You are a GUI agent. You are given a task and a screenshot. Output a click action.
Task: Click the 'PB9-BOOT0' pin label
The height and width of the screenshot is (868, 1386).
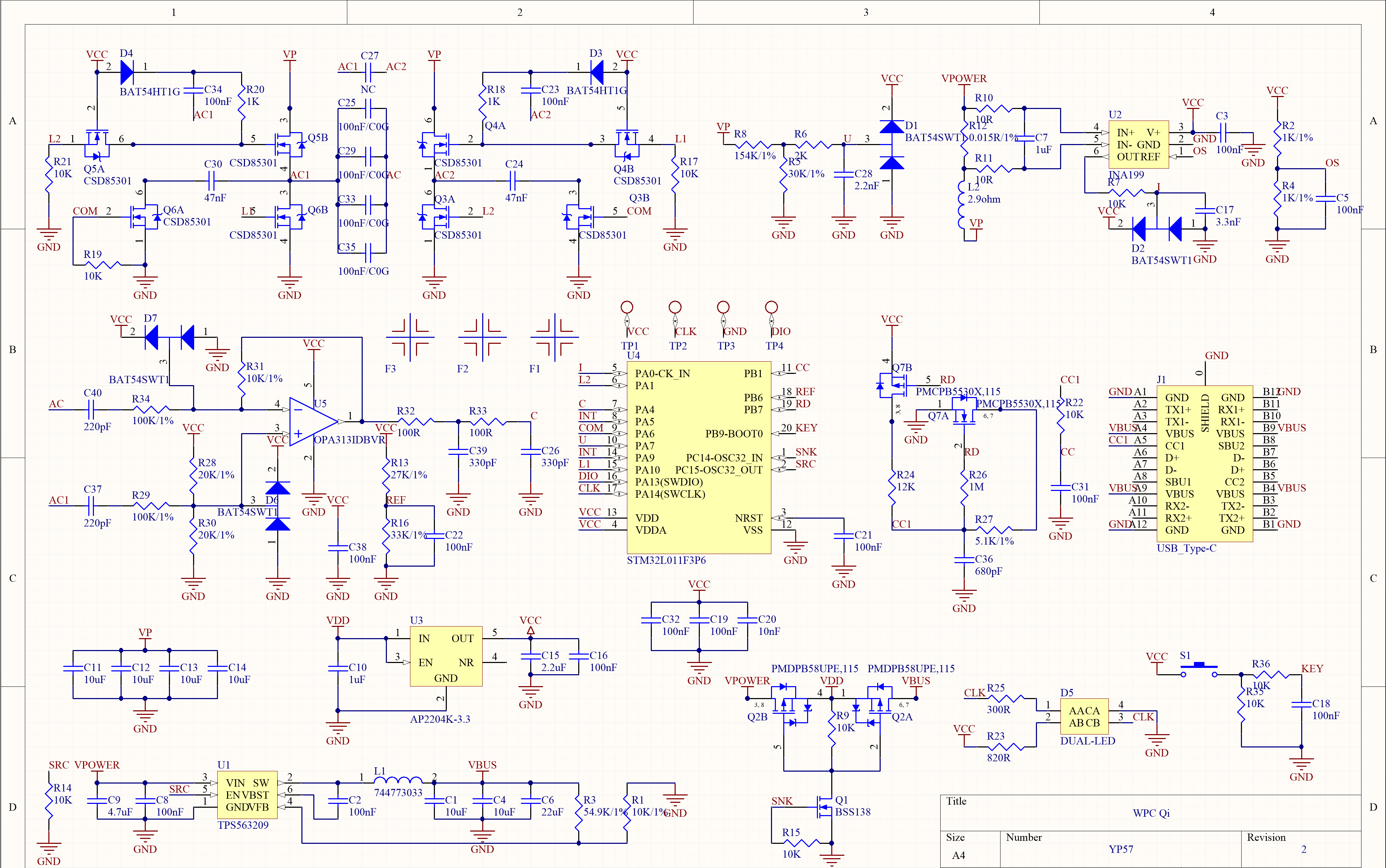coord(734,434)
